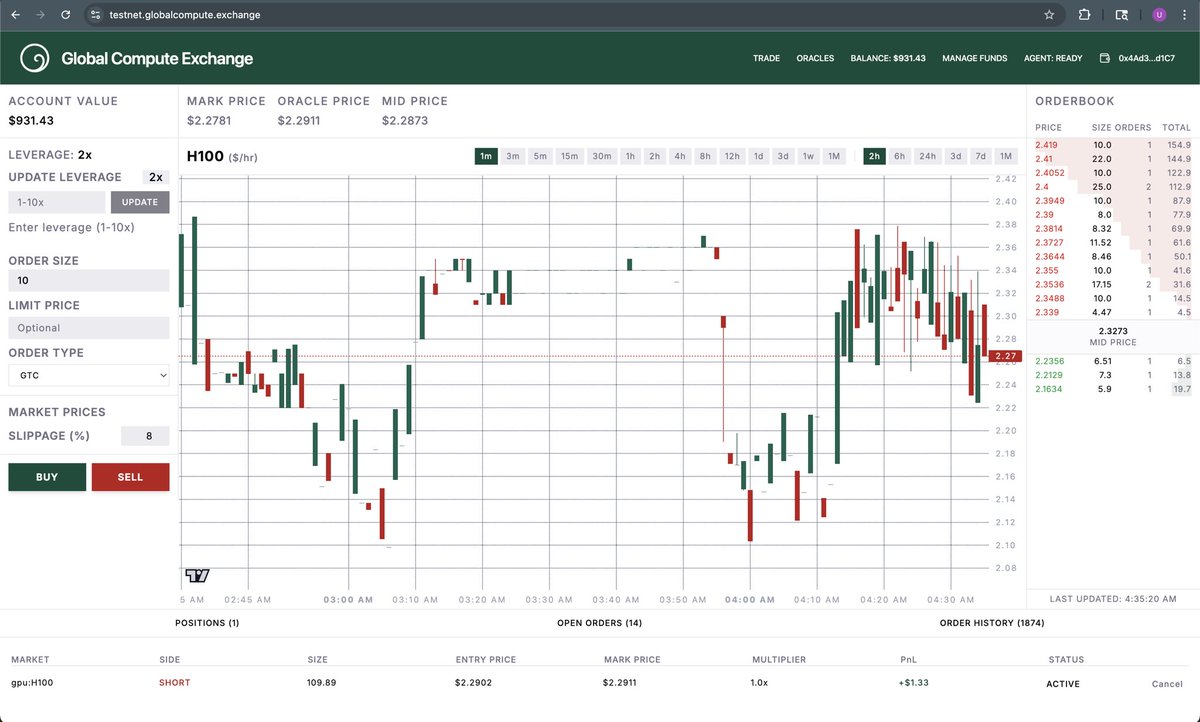Select the 1m candle interval

(x=486, y=156)
